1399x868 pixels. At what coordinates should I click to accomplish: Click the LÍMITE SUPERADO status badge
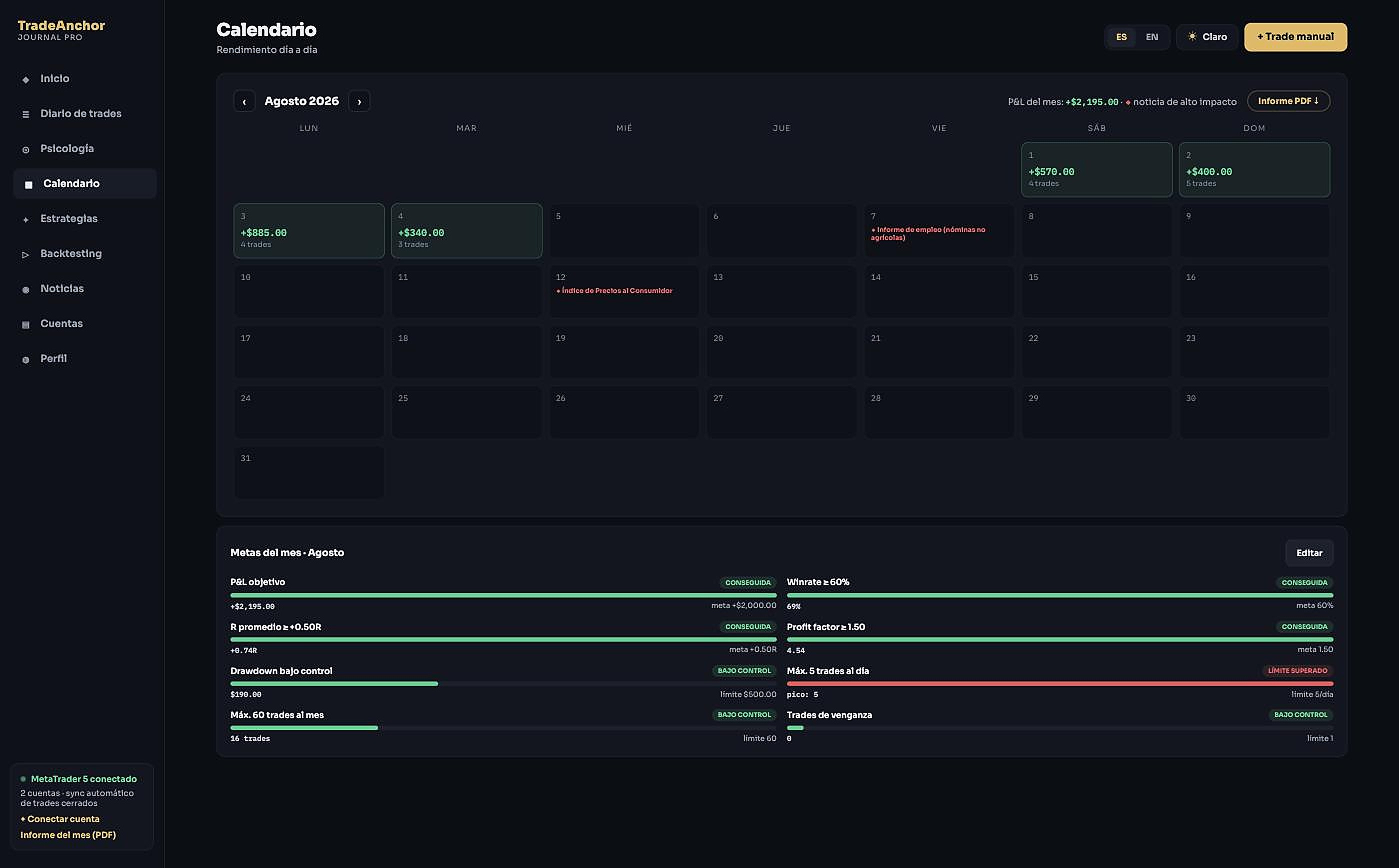point(1297,670)
